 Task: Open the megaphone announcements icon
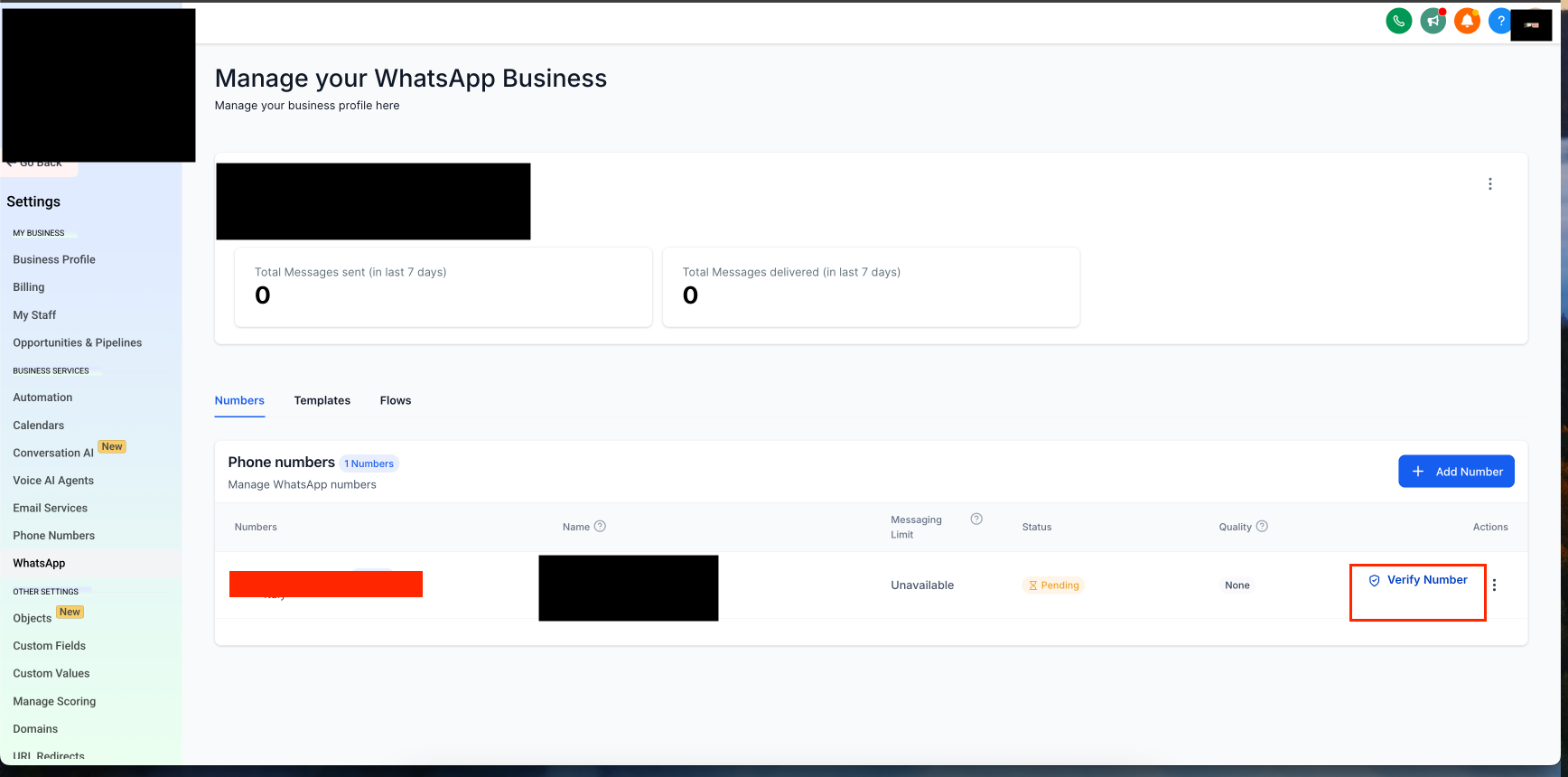coord(1433,21)
